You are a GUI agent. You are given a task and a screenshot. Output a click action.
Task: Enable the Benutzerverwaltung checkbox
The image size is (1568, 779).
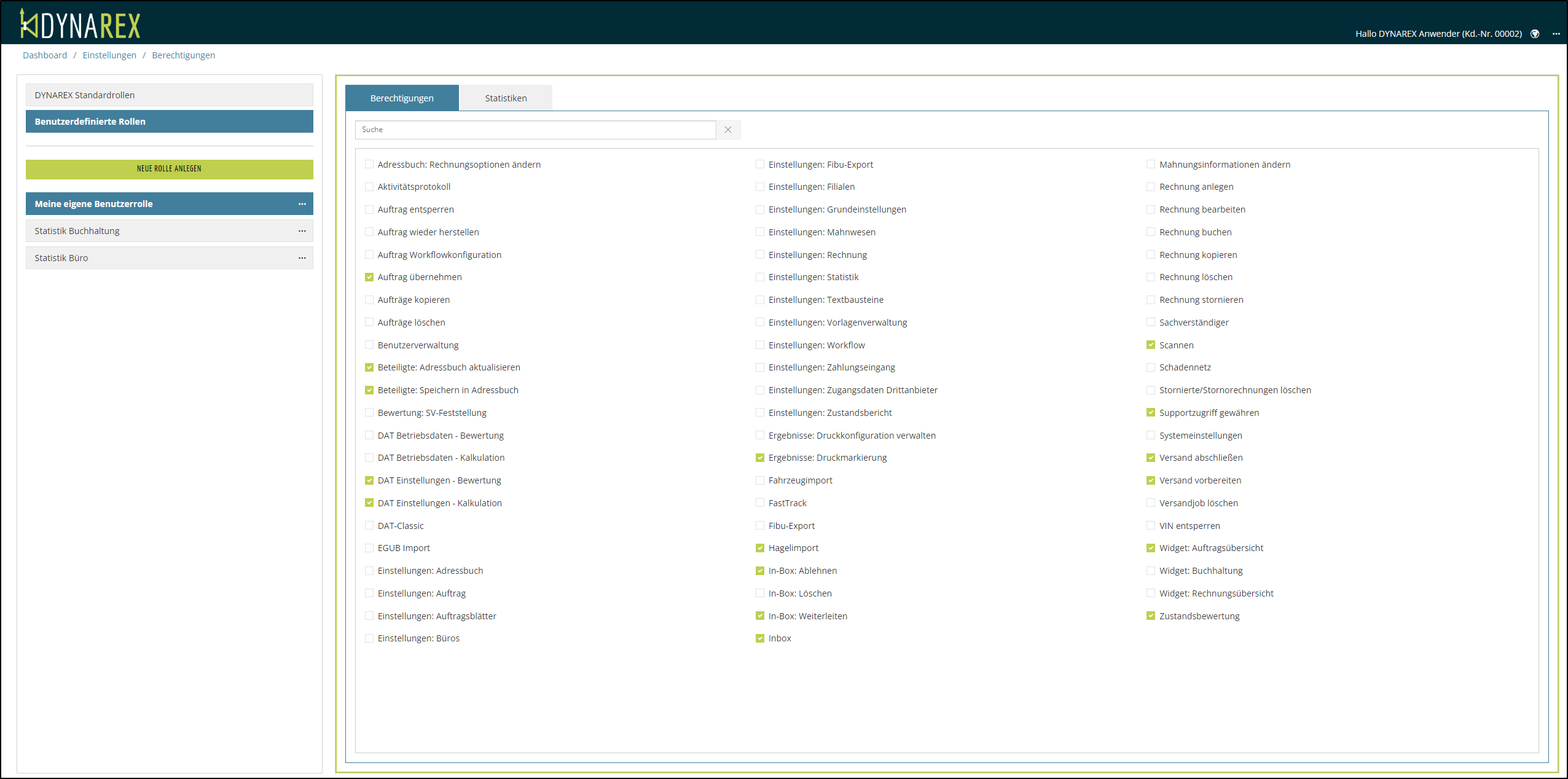pyautogui.click(x=369, y=345)
